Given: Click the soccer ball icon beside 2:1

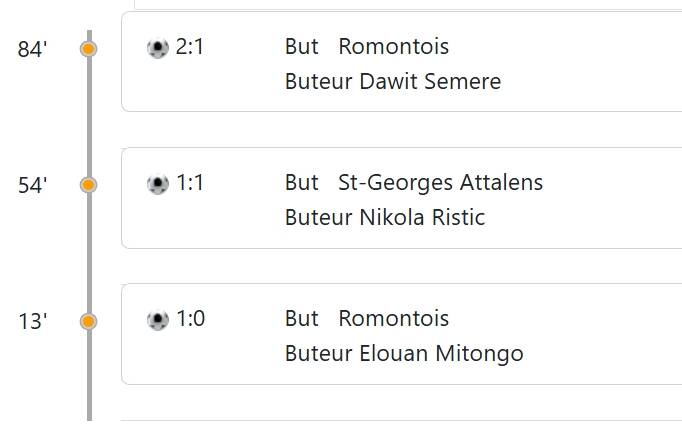Looking at the screenshot, I should 158,48.
